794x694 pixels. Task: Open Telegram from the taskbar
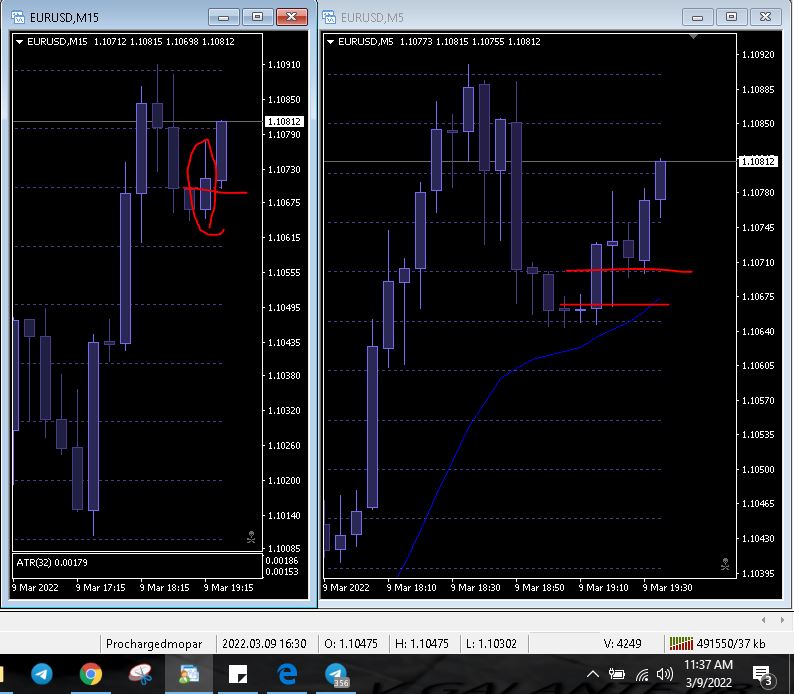(42, 674)
